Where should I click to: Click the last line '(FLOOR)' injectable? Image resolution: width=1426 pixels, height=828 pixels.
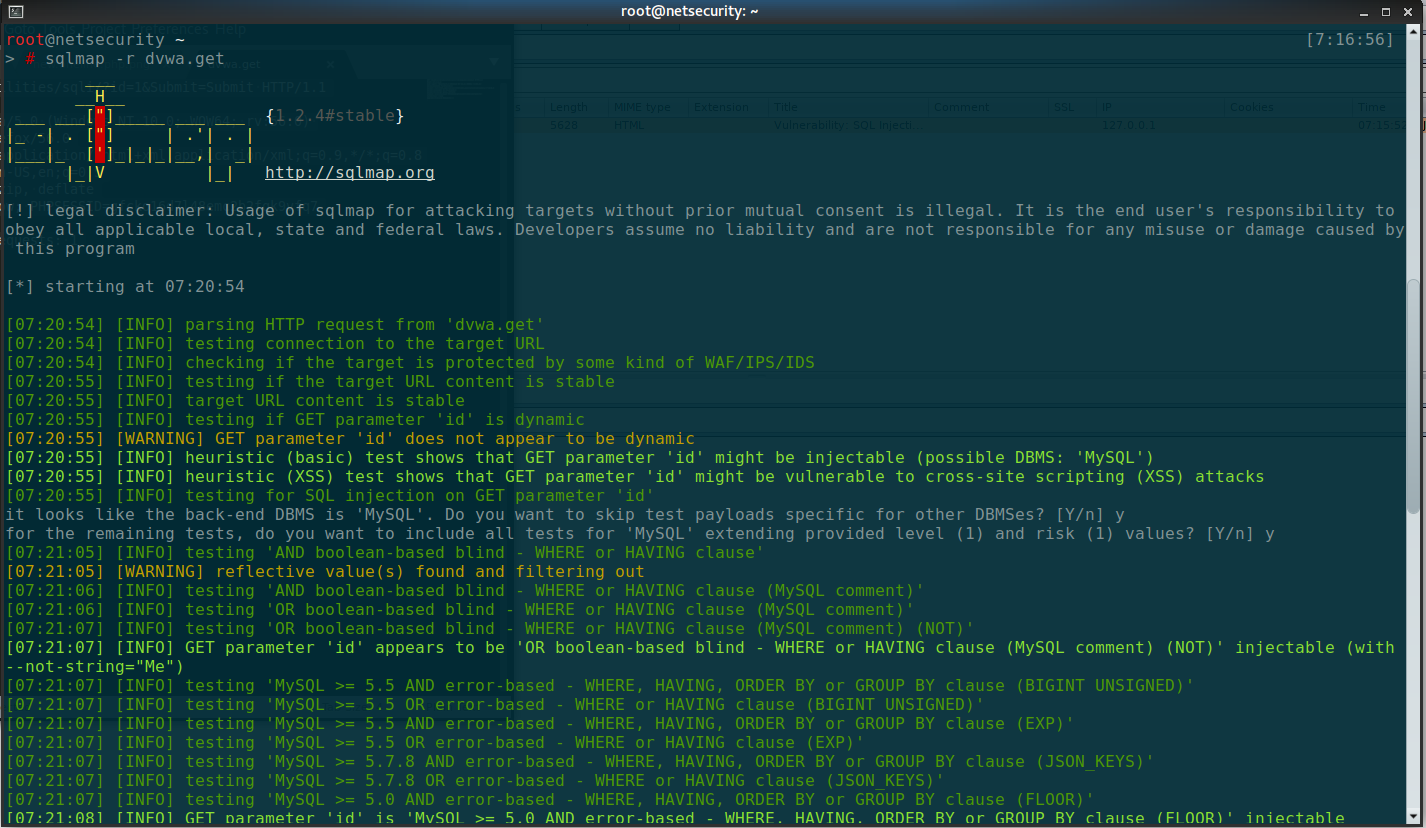point(675,819)
